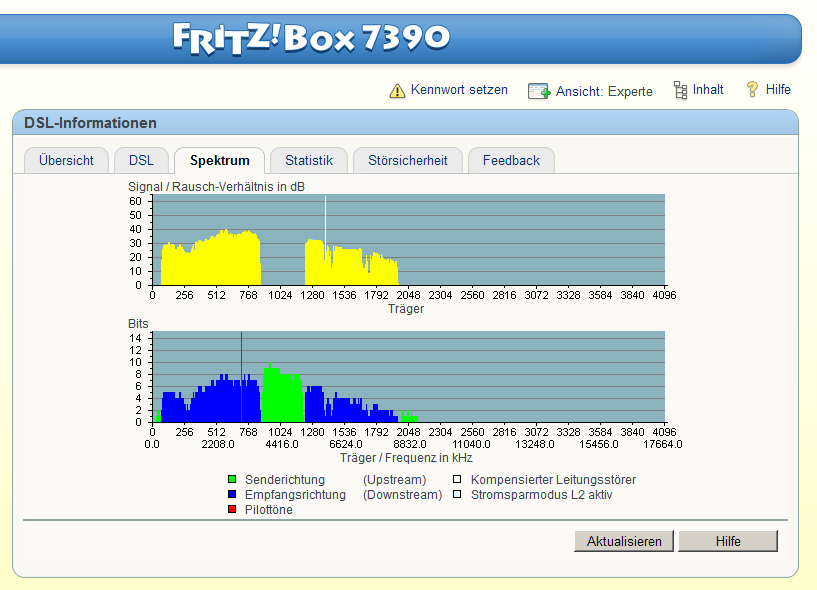Click the Pilottöne legend text
Screen dimensions: 817x590
tap(268, 510)
